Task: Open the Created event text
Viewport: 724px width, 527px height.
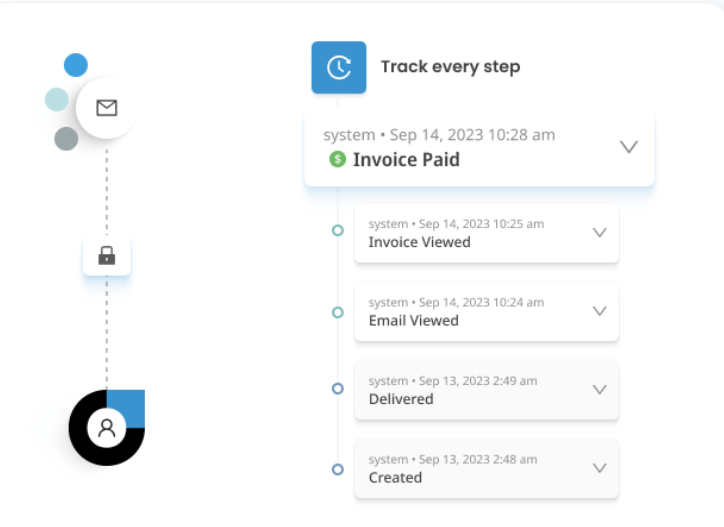Action: [x=395, y=477]
